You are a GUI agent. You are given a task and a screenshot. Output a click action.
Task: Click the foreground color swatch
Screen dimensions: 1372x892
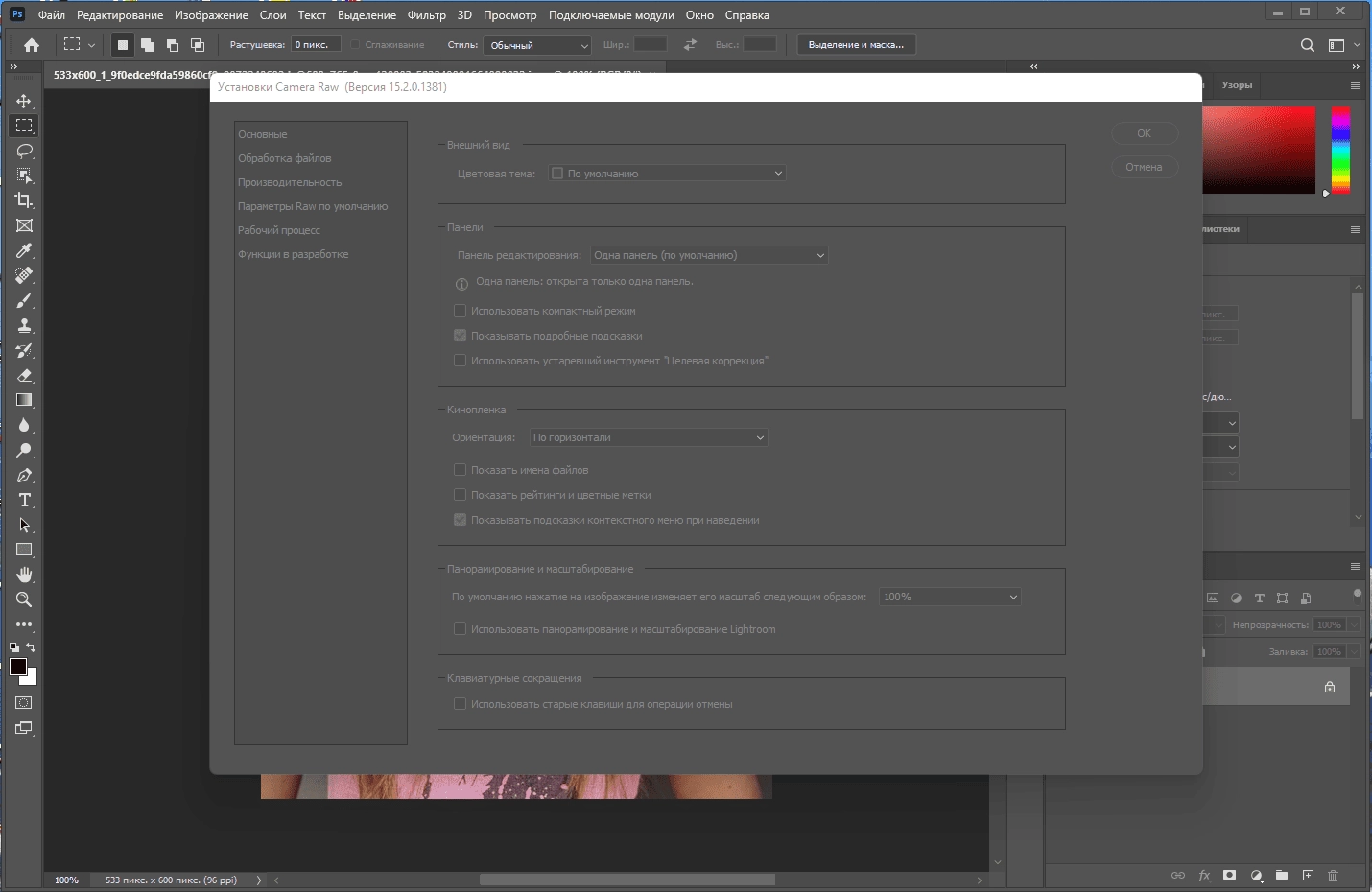17,667
